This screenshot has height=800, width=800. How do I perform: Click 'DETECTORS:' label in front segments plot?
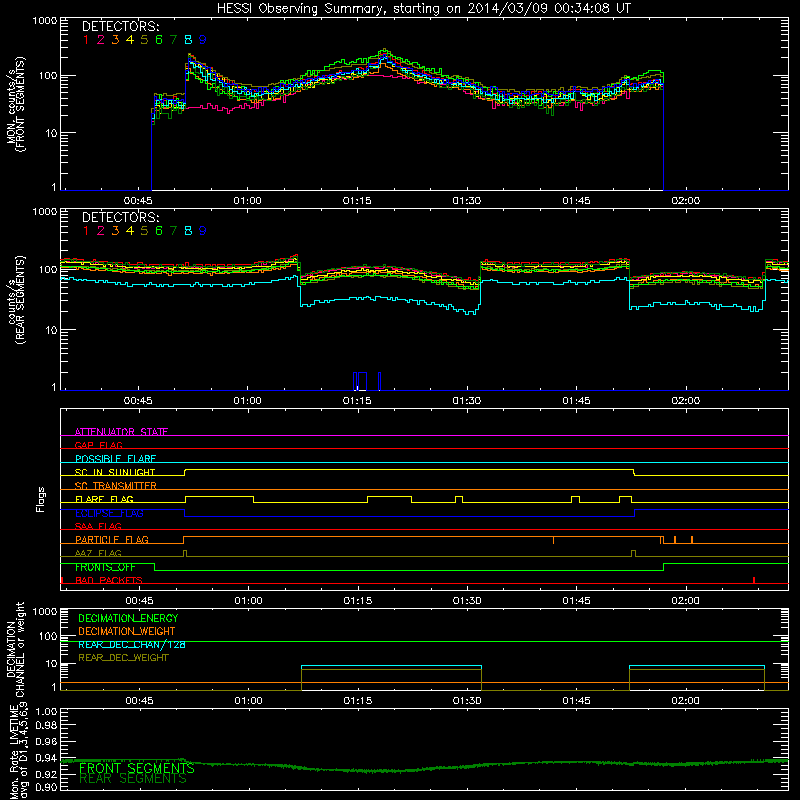[x=120, y=26]
